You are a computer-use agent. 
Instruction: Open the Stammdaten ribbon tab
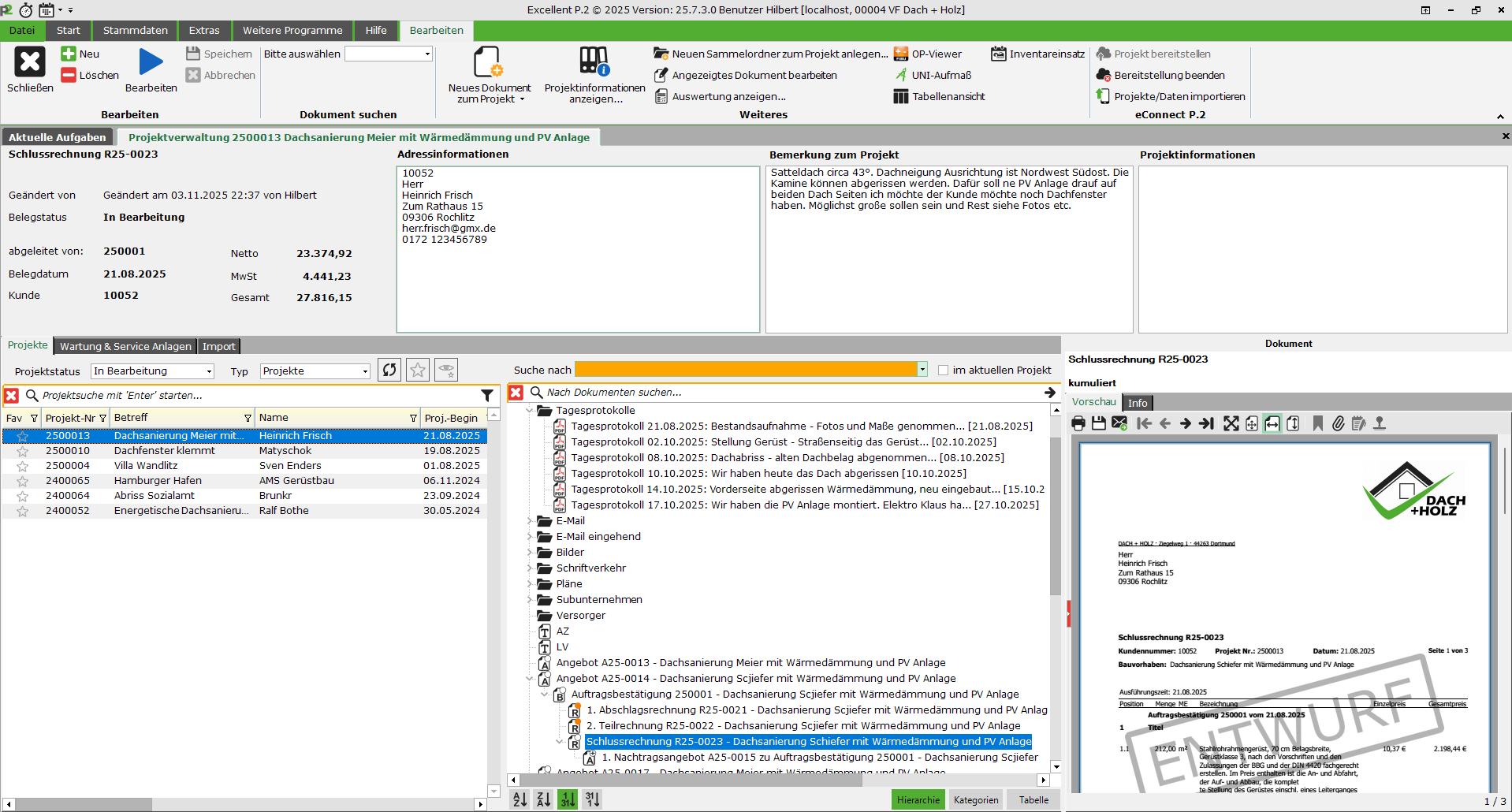pyautogui.click(x=135, y=31)
